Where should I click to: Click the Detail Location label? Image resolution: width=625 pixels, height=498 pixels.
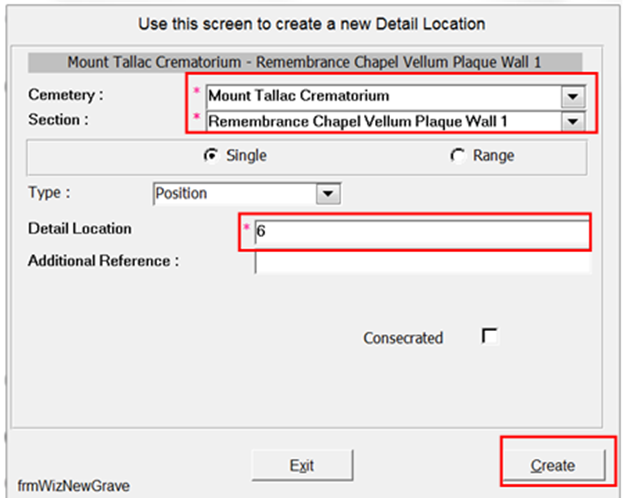80,229
